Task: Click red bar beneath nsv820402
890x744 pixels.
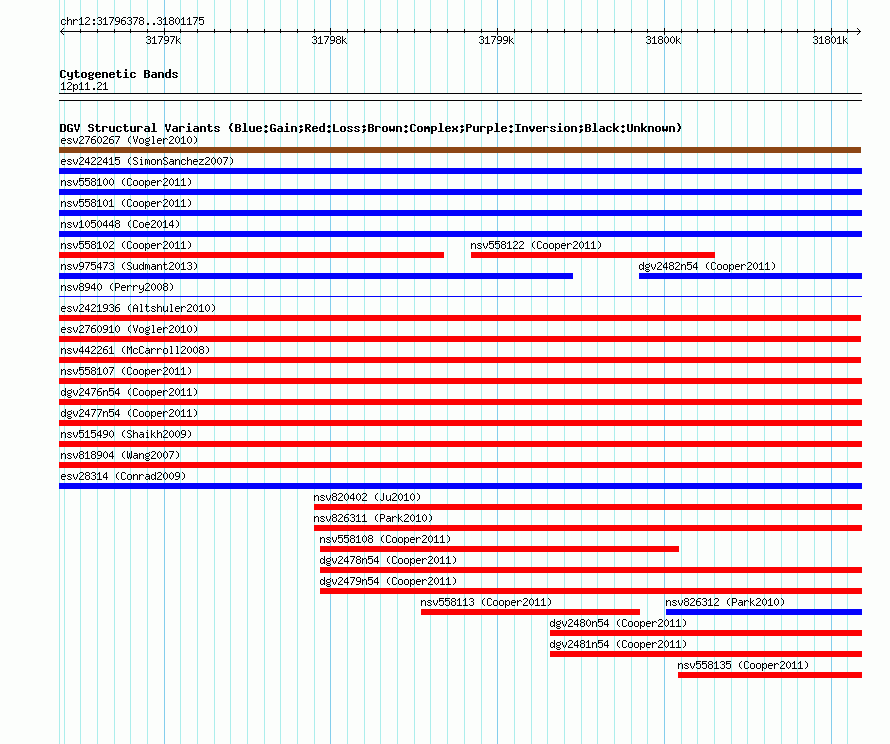Action: (x=588, y=507)
